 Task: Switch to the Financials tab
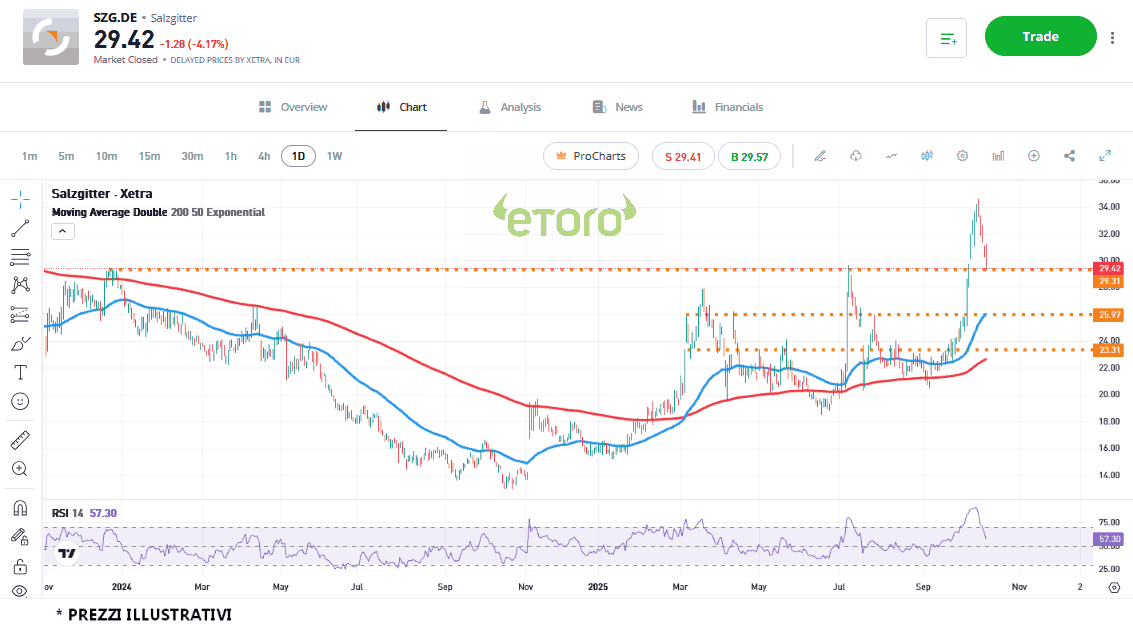click(727, 107)
